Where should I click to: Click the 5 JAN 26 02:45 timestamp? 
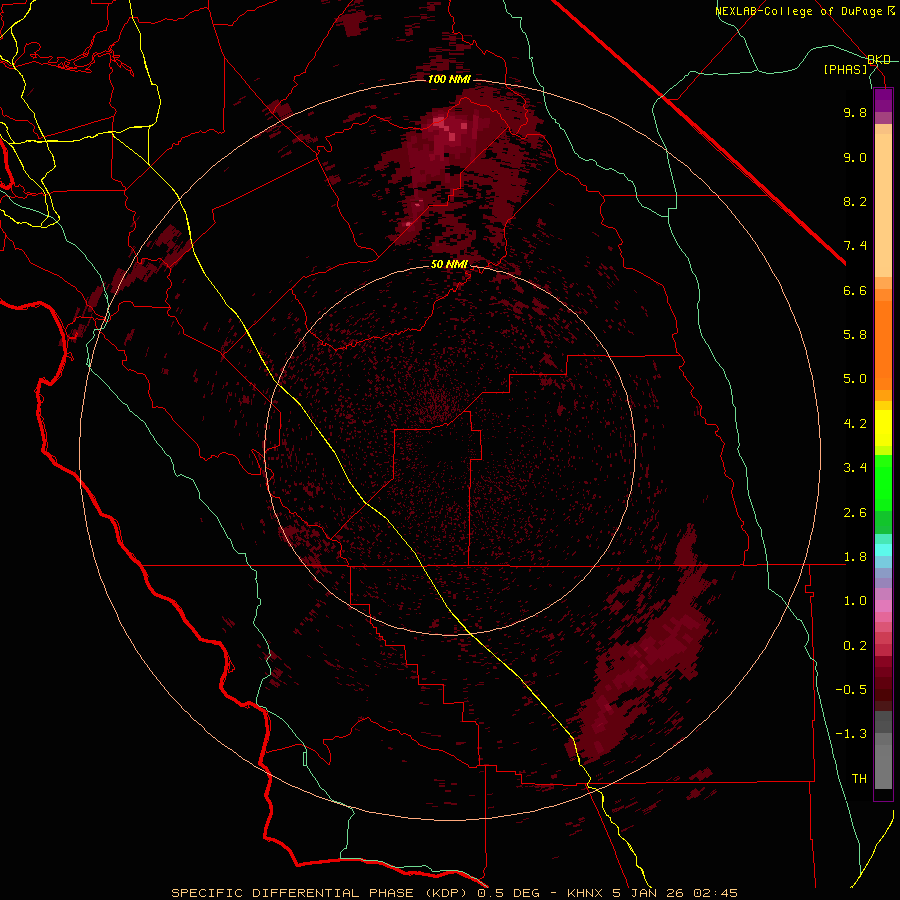coord(674,893)
